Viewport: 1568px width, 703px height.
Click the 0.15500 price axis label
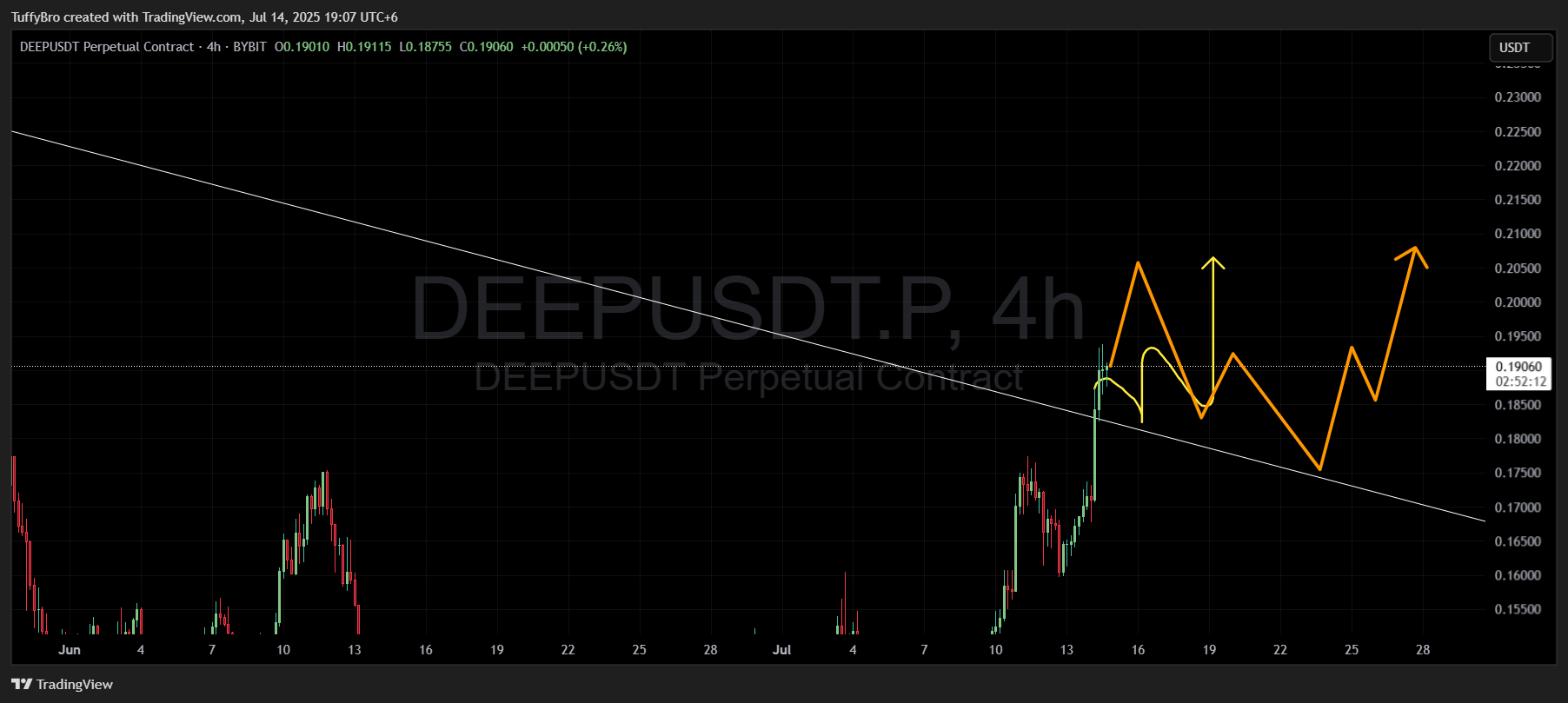pos(1518,609)
